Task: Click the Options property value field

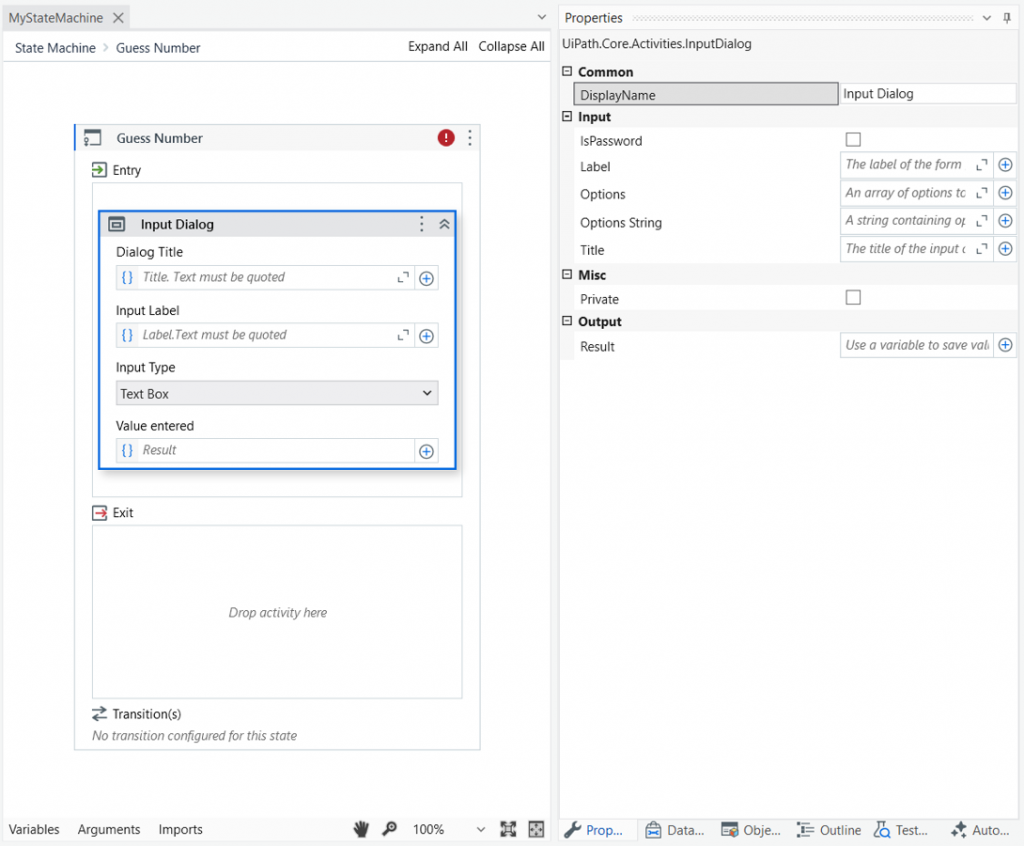Action: (x=906, y=193)
